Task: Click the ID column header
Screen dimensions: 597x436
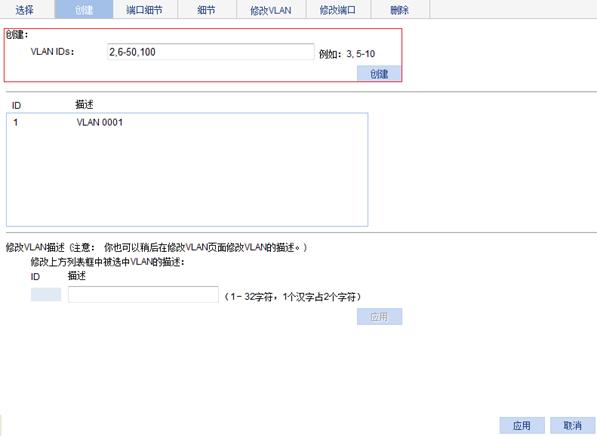Action: tap(16, 105)
